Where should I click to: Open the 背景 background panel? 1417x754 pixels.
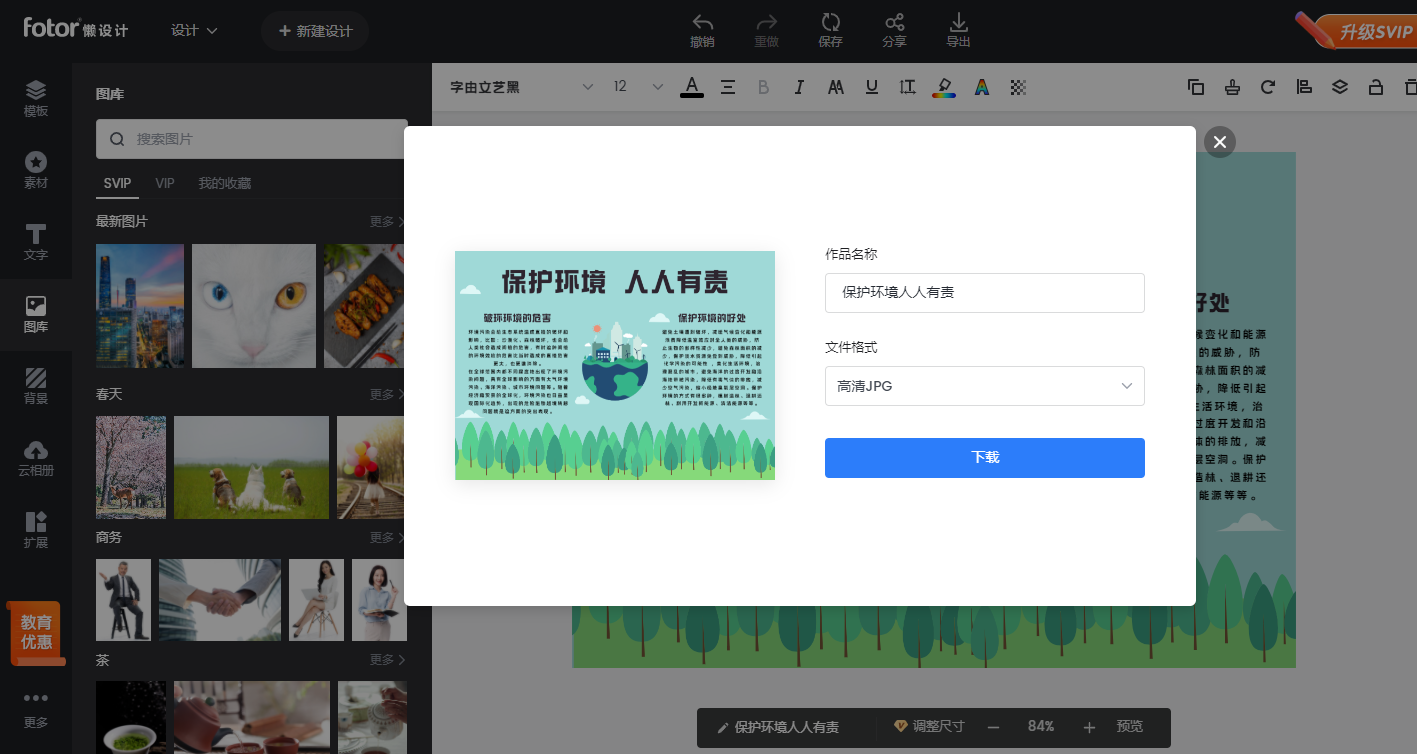(36, 387)
